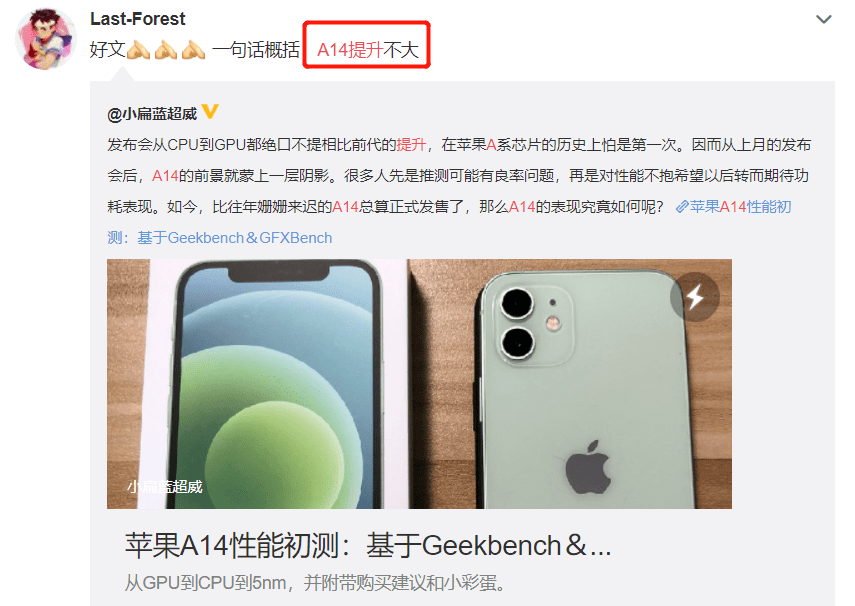855x606 pixels.
Task: Click the yellow V verified badge
Action: [210, 112]
